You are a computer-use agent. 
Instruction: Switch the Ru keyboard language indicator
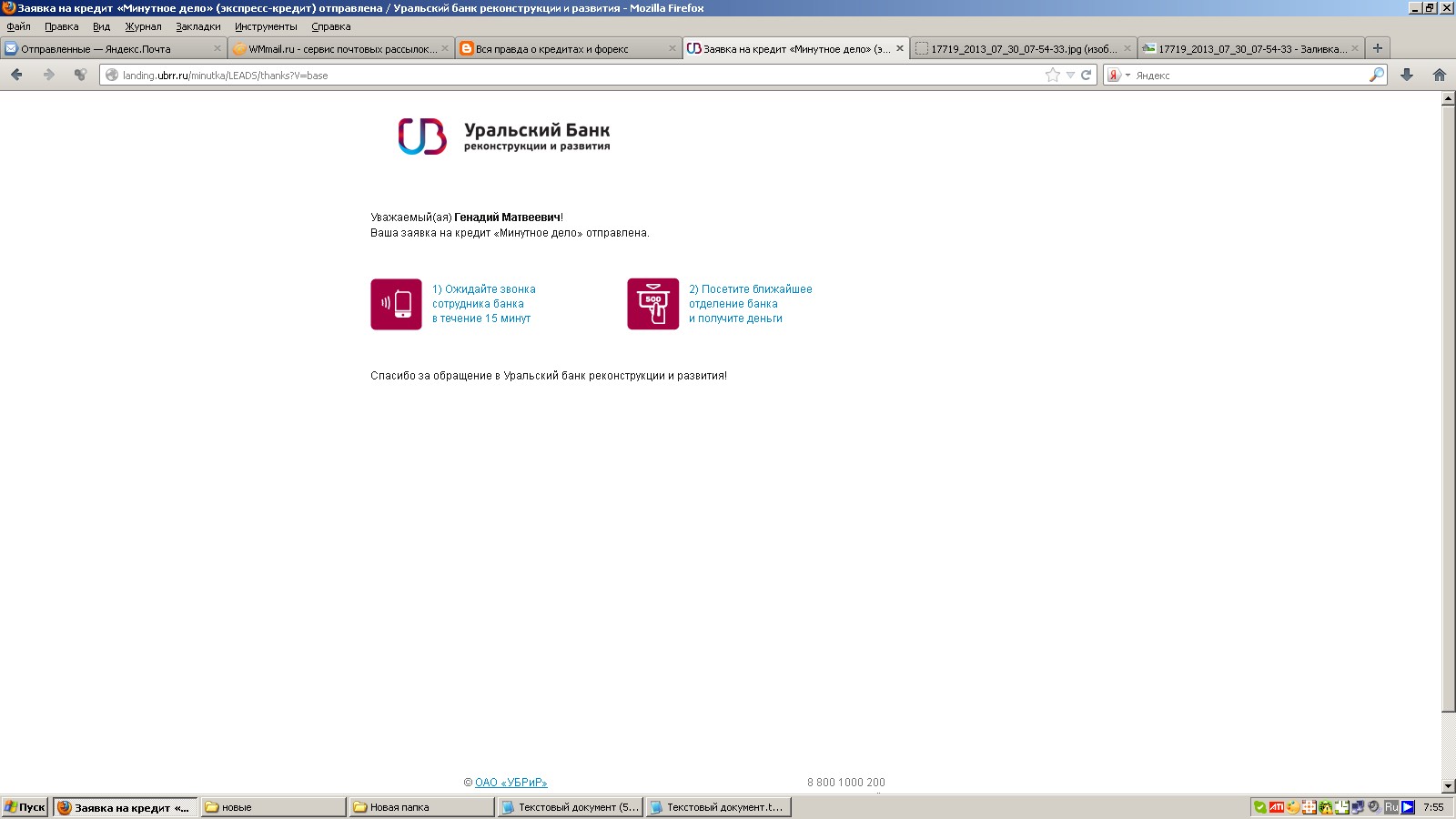(1391, 807)
